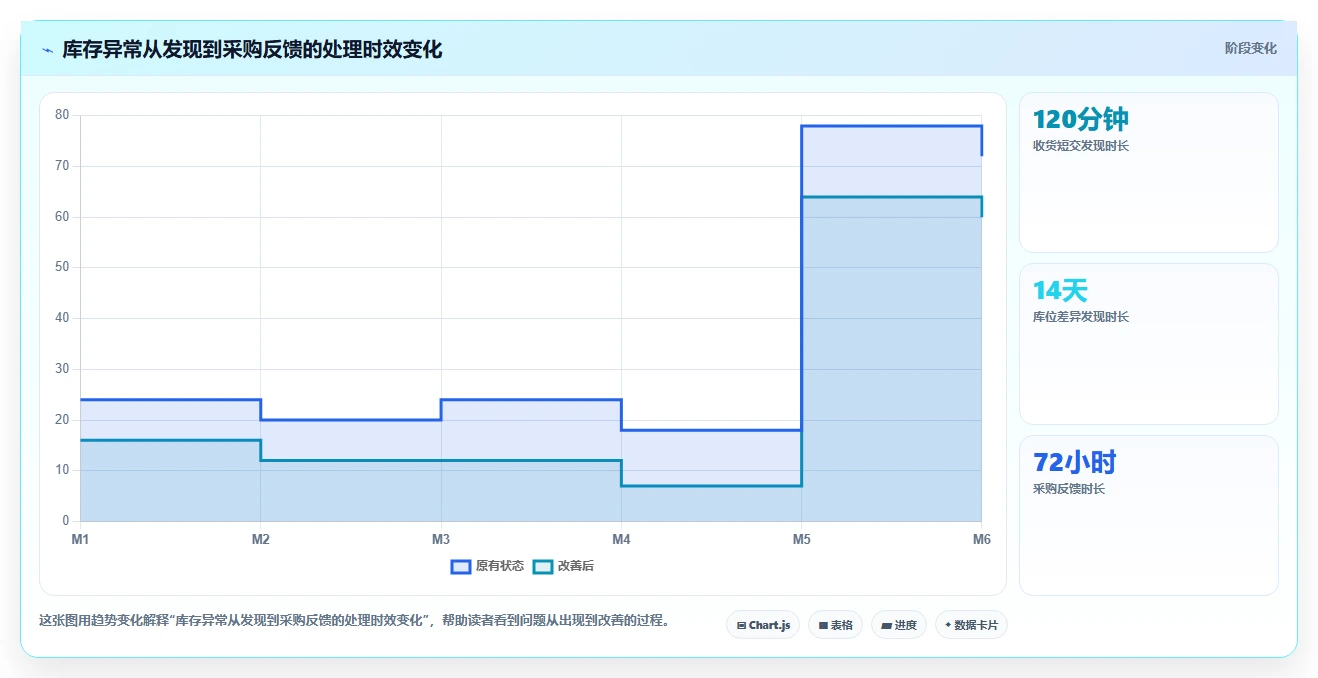Click the M5 x-axis label
1318x678 pixels.
(802, 539)
